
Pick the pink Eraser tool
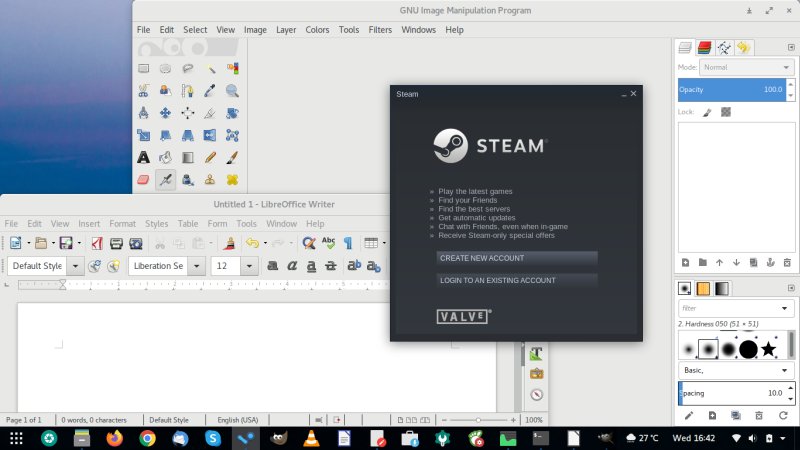pyautogui.click(x=143, y=180)
